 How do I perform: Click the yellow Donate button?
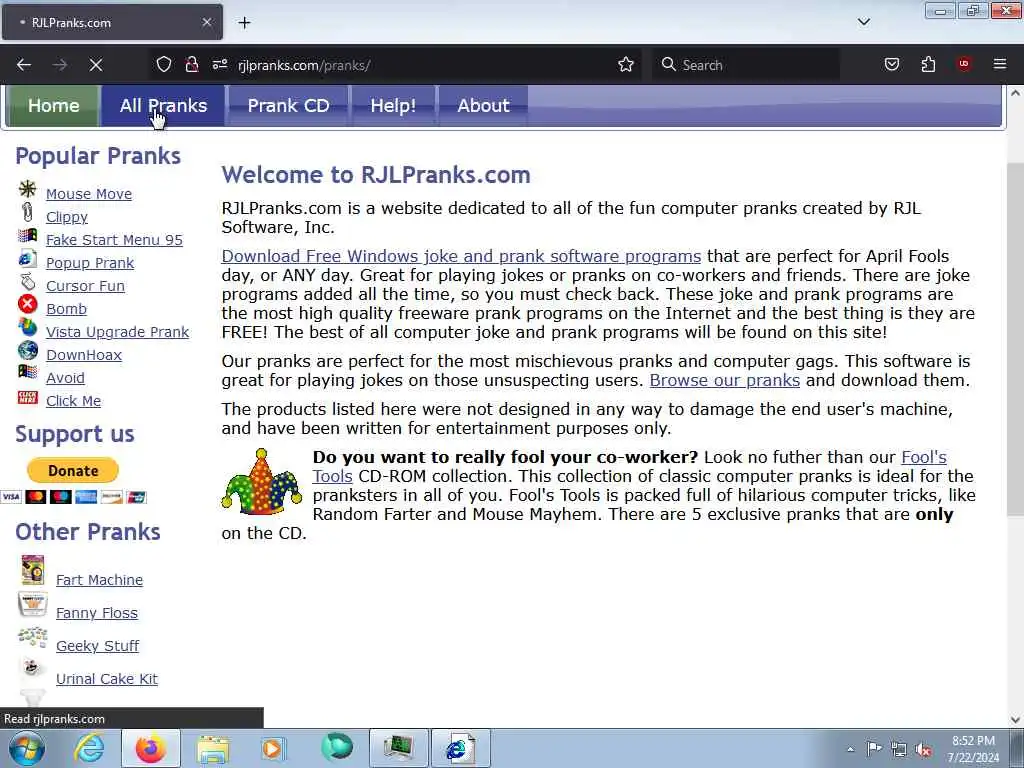pos(73,470)
